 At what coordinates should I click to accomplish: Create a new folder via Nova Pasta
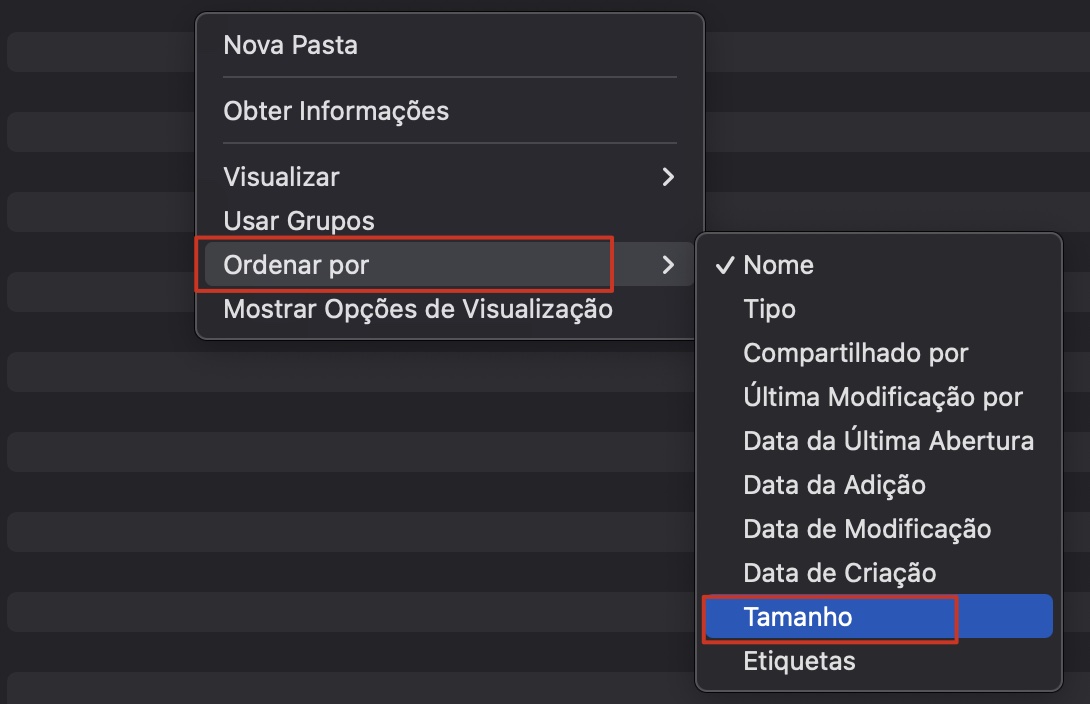tap(290, 44)
